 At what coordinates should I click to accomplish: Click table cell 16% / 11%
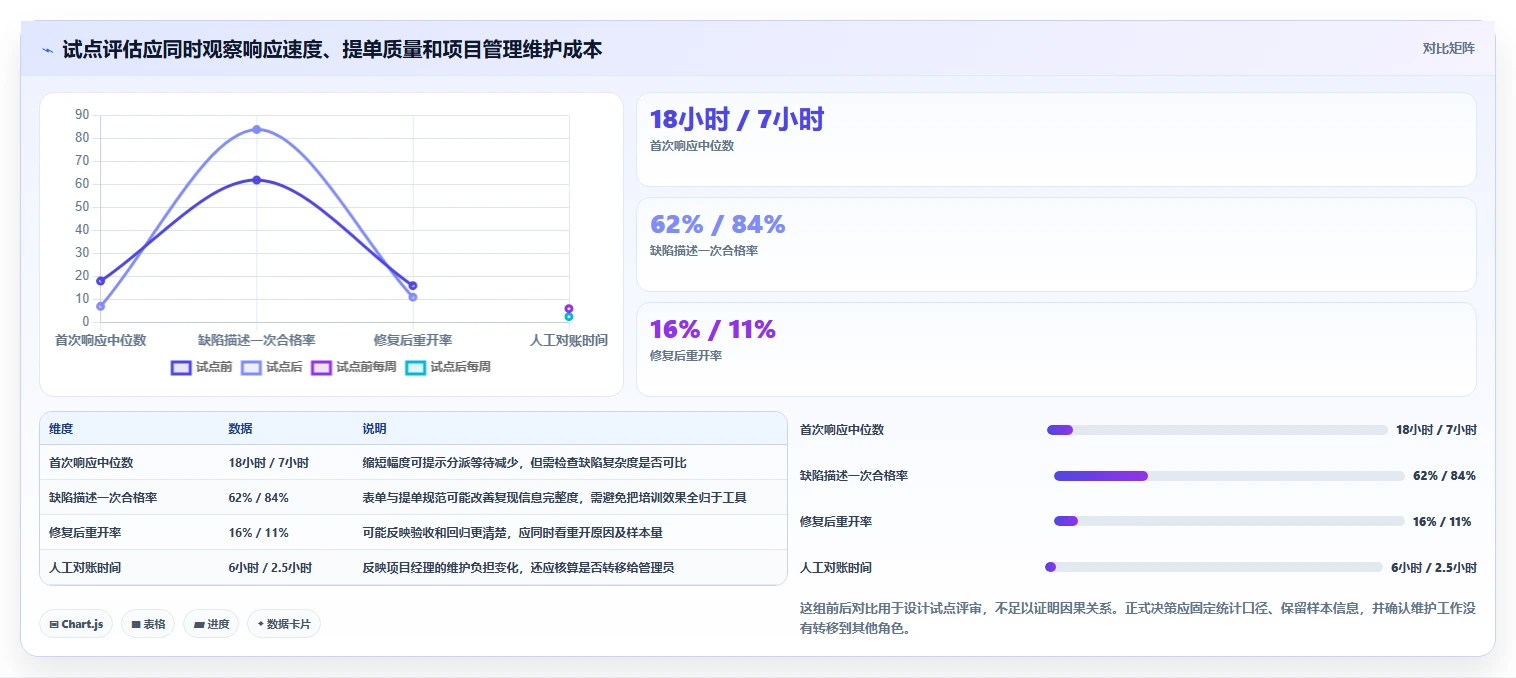pos(258,533)
